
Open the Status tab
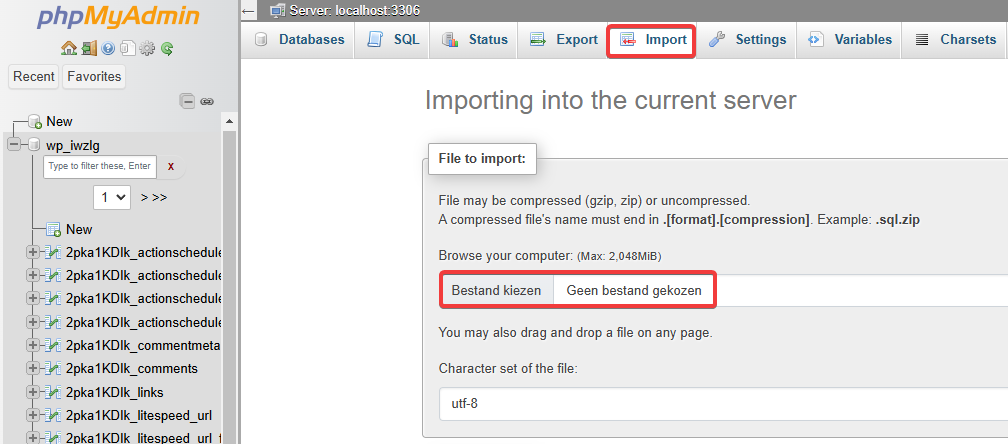(475, 40)
